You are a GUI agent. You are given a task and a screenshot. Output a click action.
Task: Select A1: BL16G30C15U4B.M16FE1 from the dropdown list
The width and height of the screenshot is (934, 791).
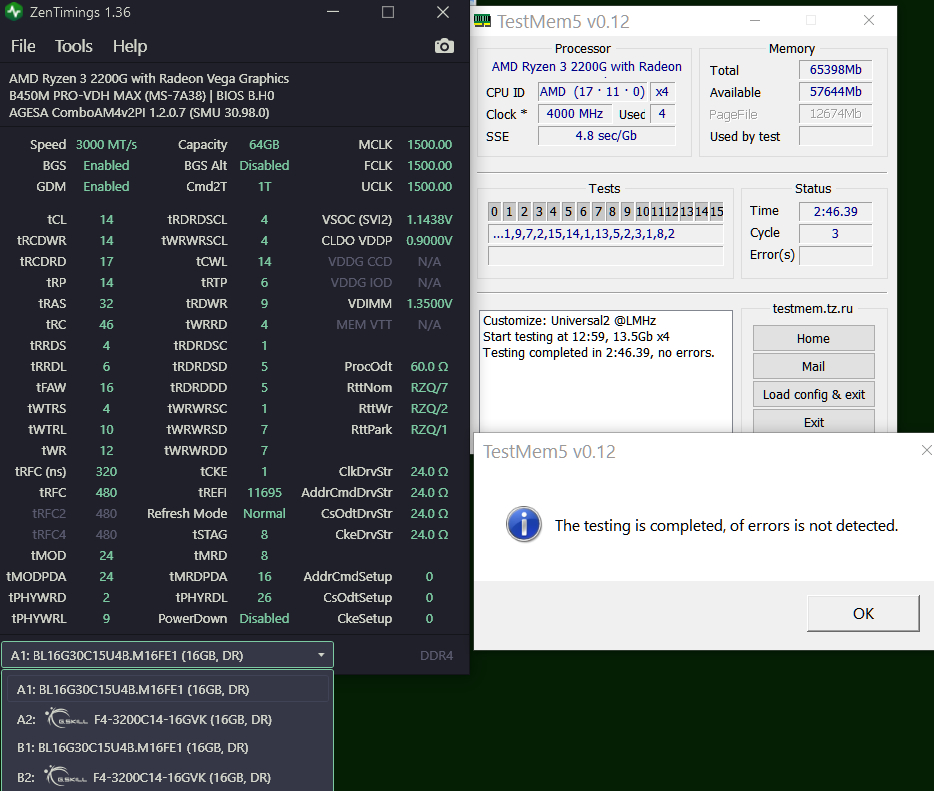tap(167, 689)
